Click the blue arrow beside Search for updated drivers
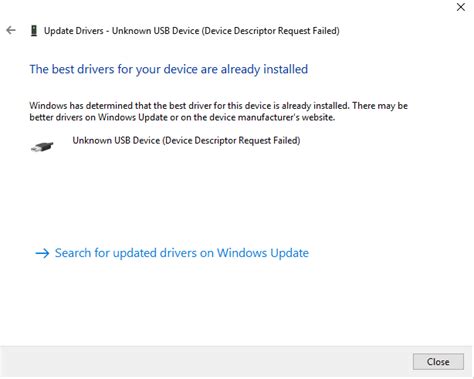Viewport: 474px width, 379px height. coord(42,253)
